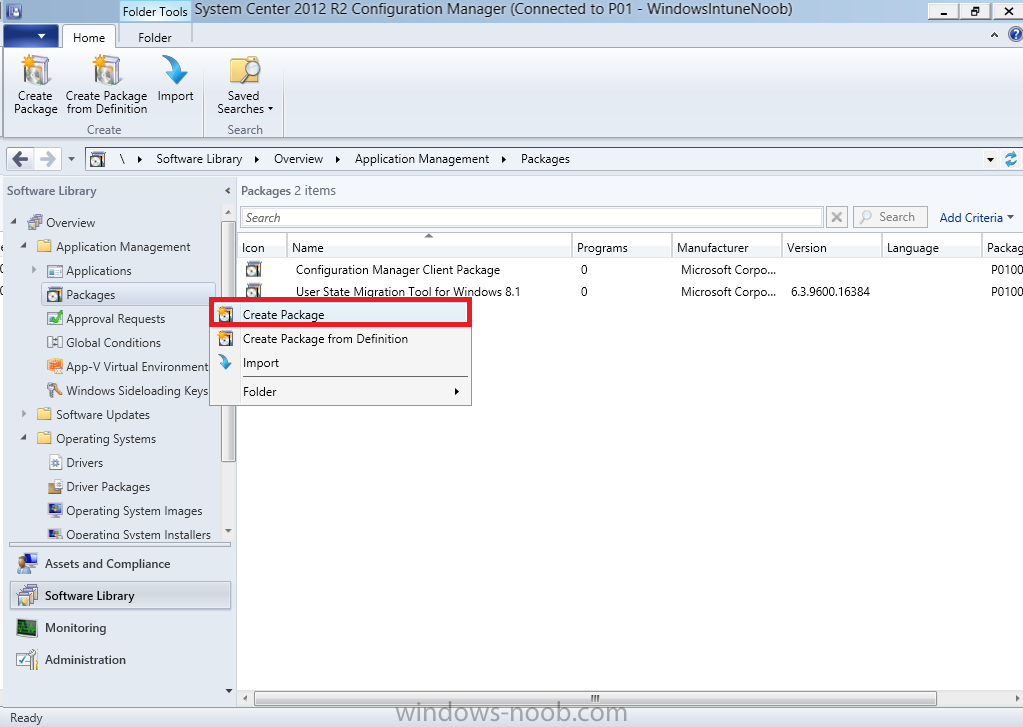Image resolution: width=1023 pixels, height=727 pixels.
Task: Expand the workspace list overflow arrow
Action: (228, 690)
